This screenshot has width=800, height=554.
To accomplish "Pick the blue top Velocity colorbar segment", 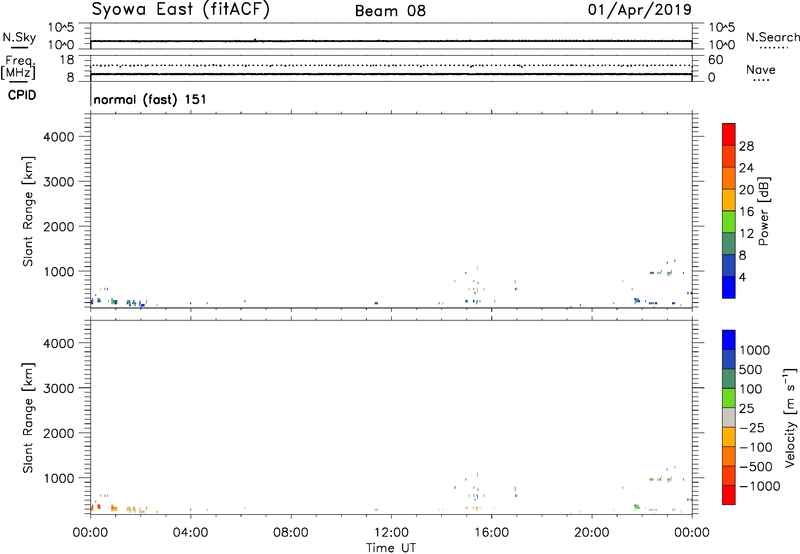I will (729, 342).
